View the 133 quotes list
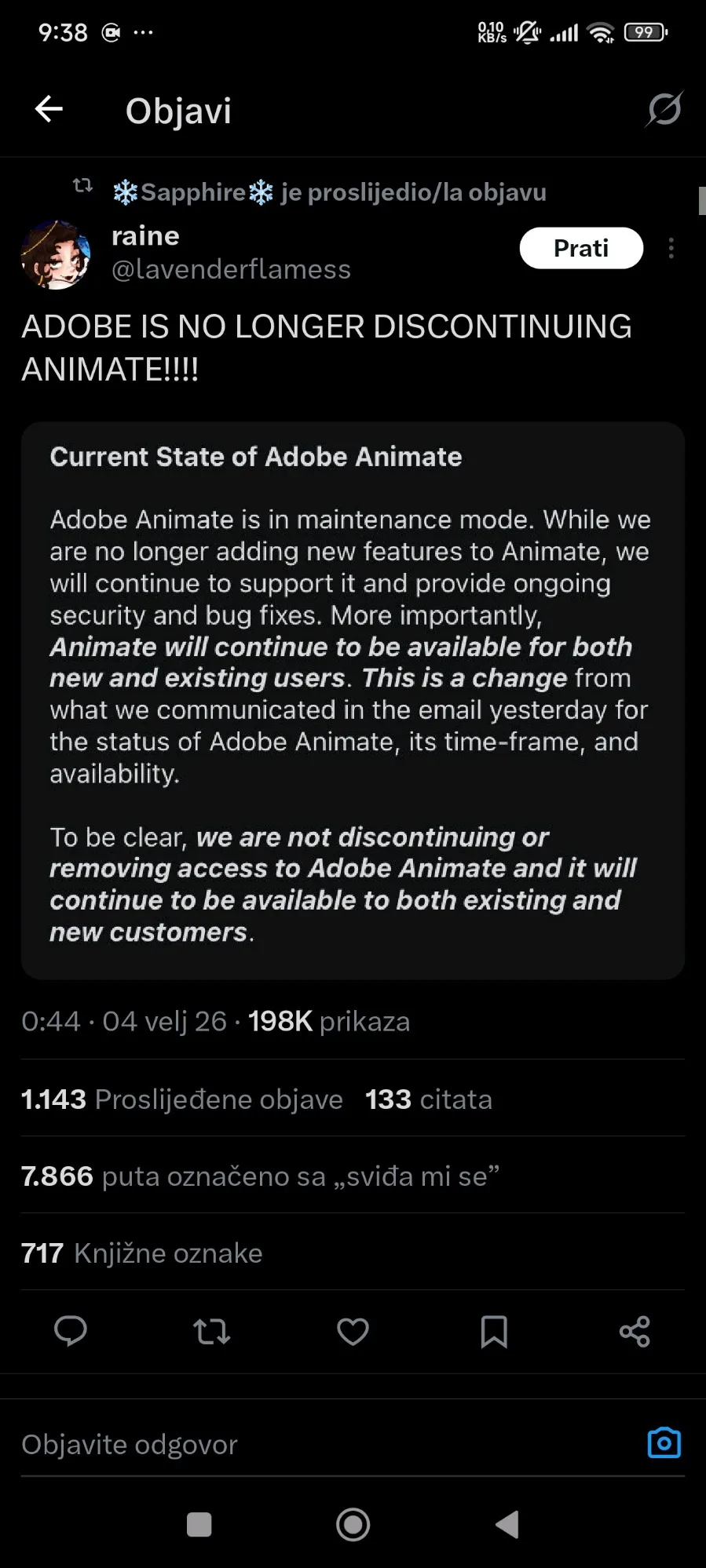The image size is (706, 1568). tap(428, 1099)
